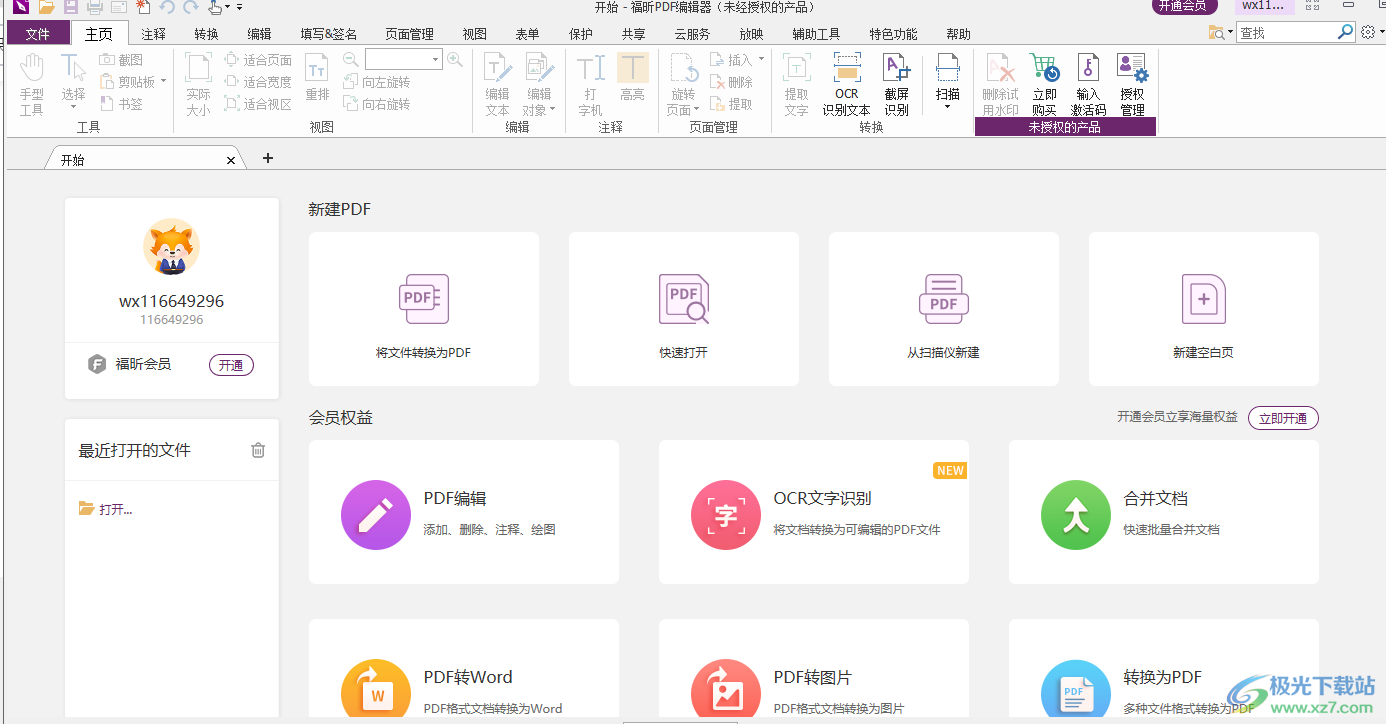
Task: Expand the Scan (扫描) dropdown
Action: (x=948, y=106)
